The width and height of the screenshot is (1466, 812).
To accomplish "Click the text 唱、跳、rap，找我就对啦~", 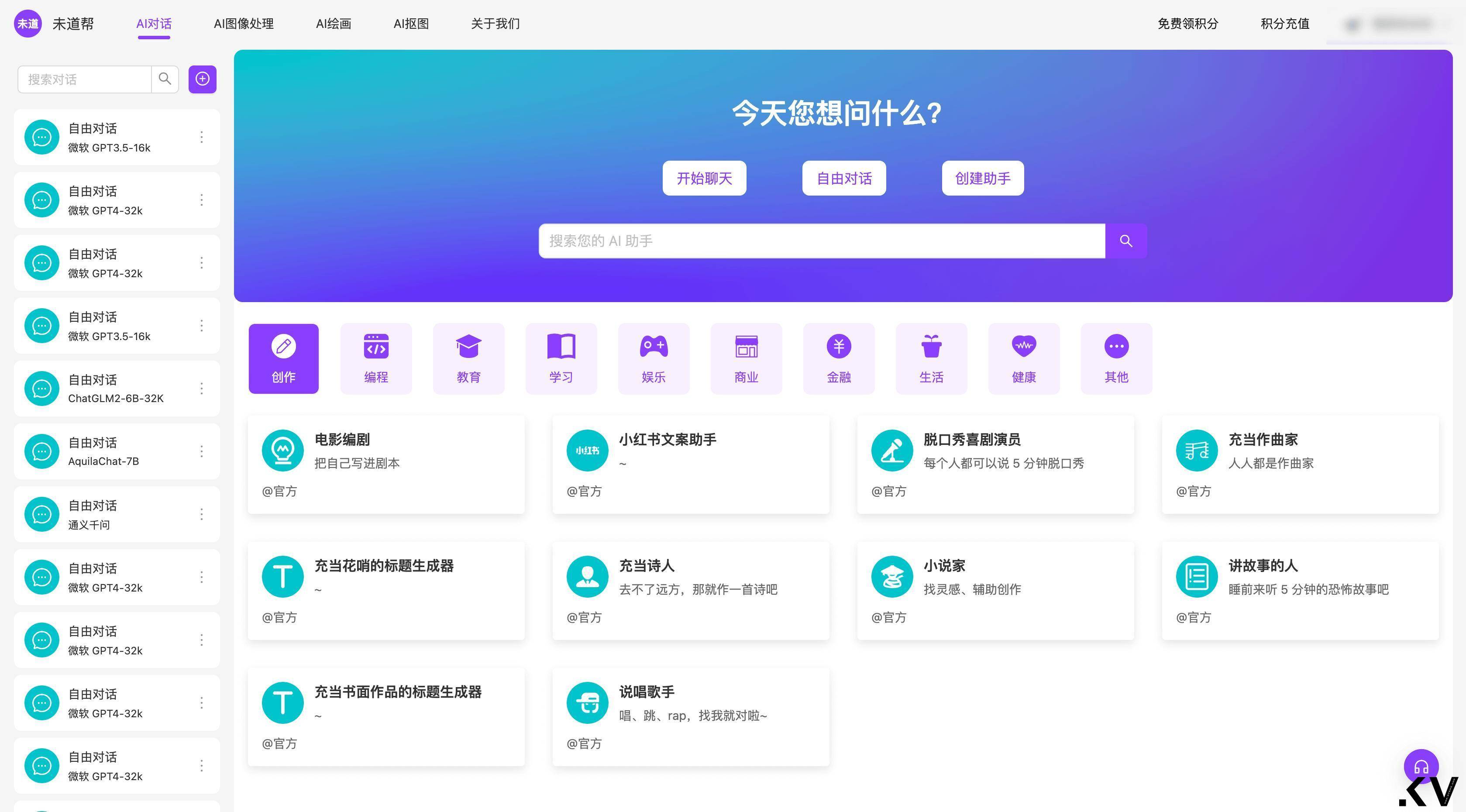I will (693, 716).
